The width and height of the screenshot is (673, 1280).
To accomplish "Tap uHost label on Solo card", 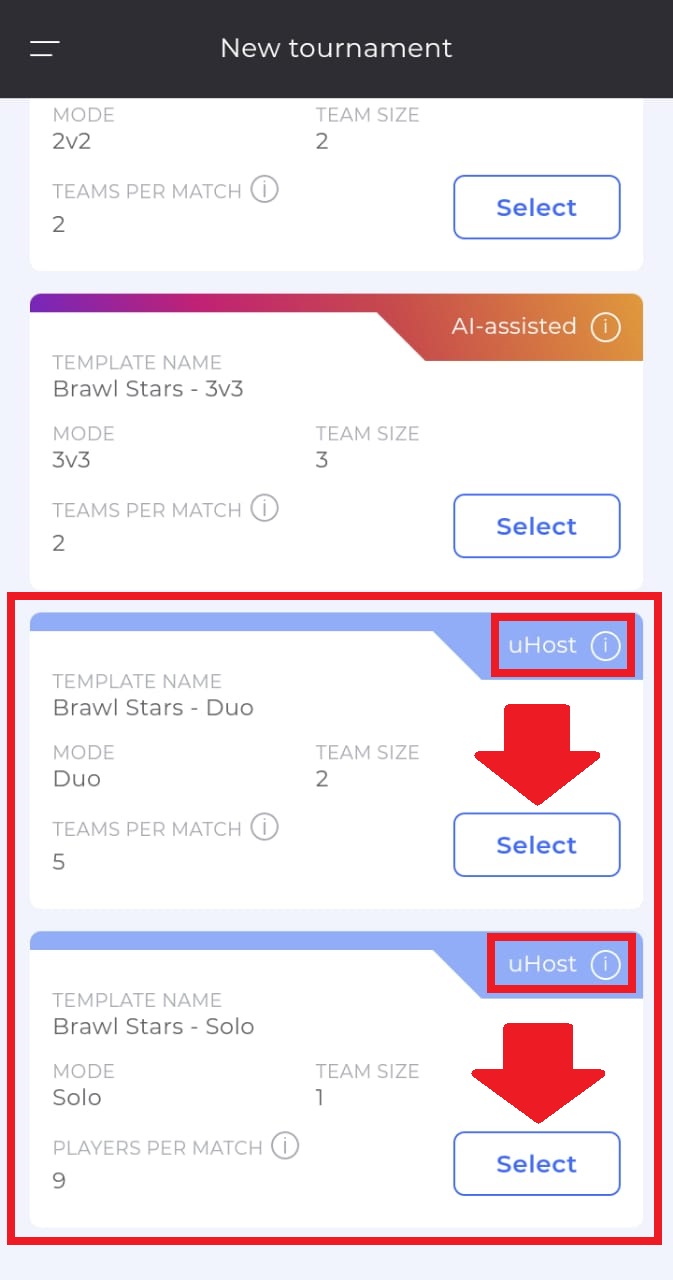I will (x=542, y=964).
